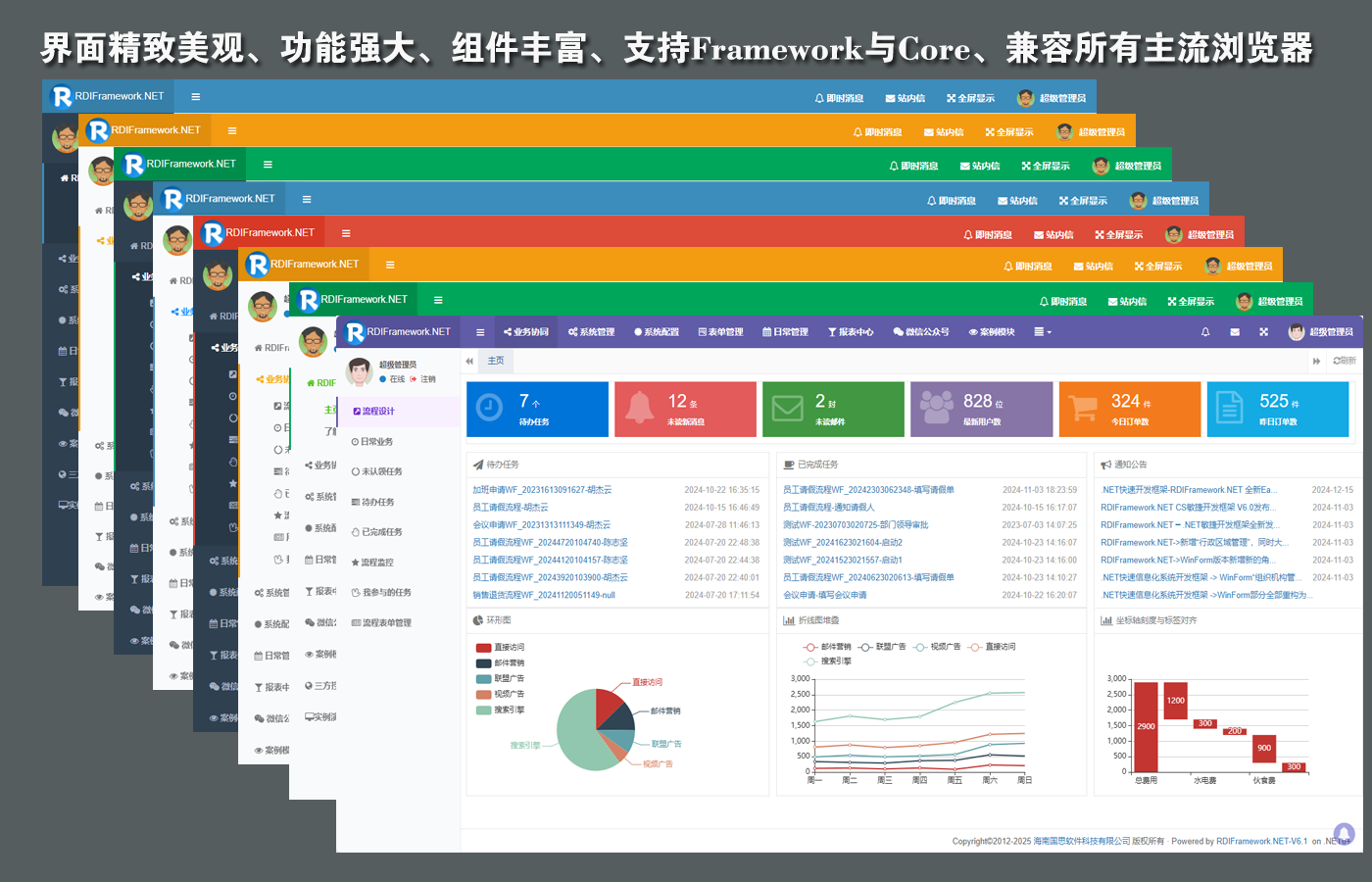Click the bell icon on the 未读新消息 card
Screen dimensions: 1372x882
coord(640,407)
